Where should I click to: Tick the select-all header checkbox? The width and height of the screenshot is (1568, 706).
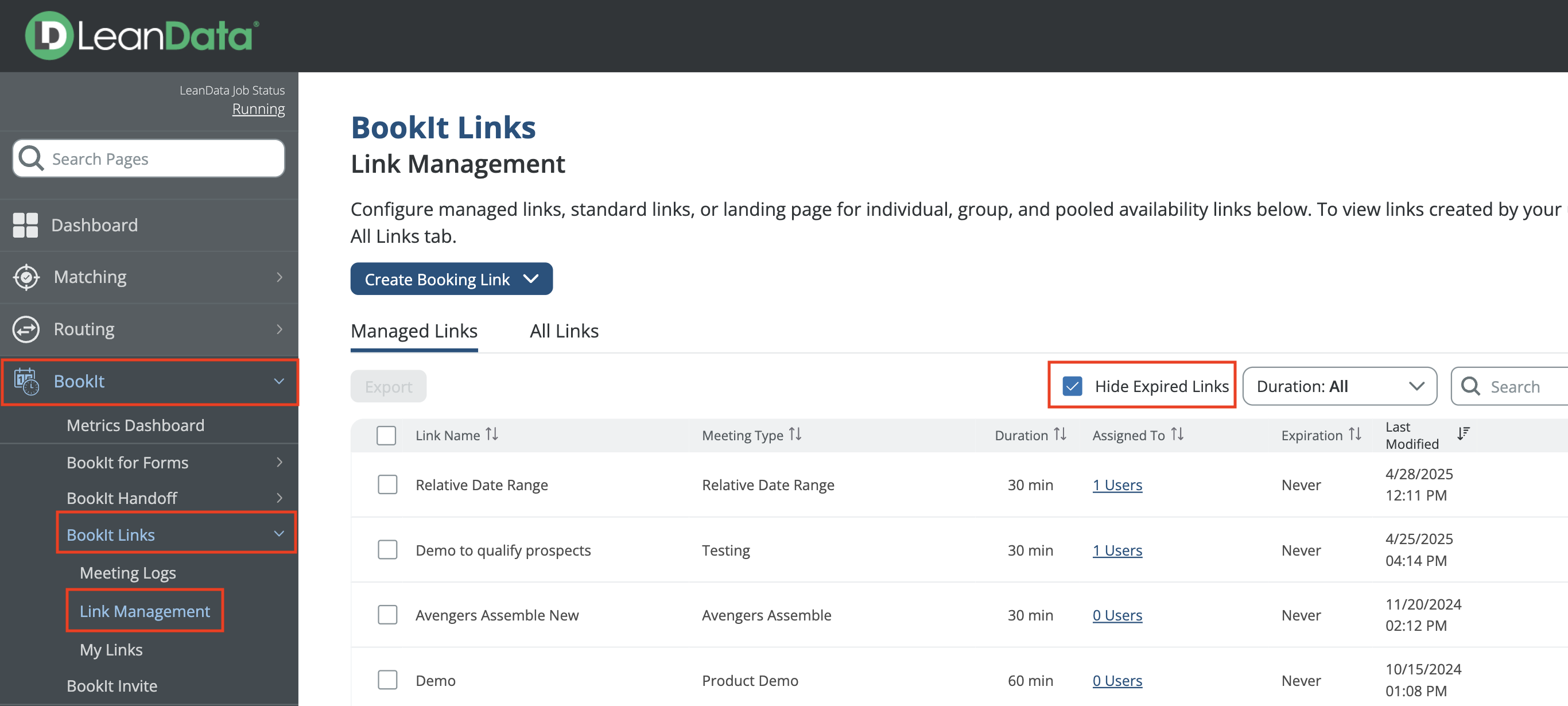click(x=386, y=436)
